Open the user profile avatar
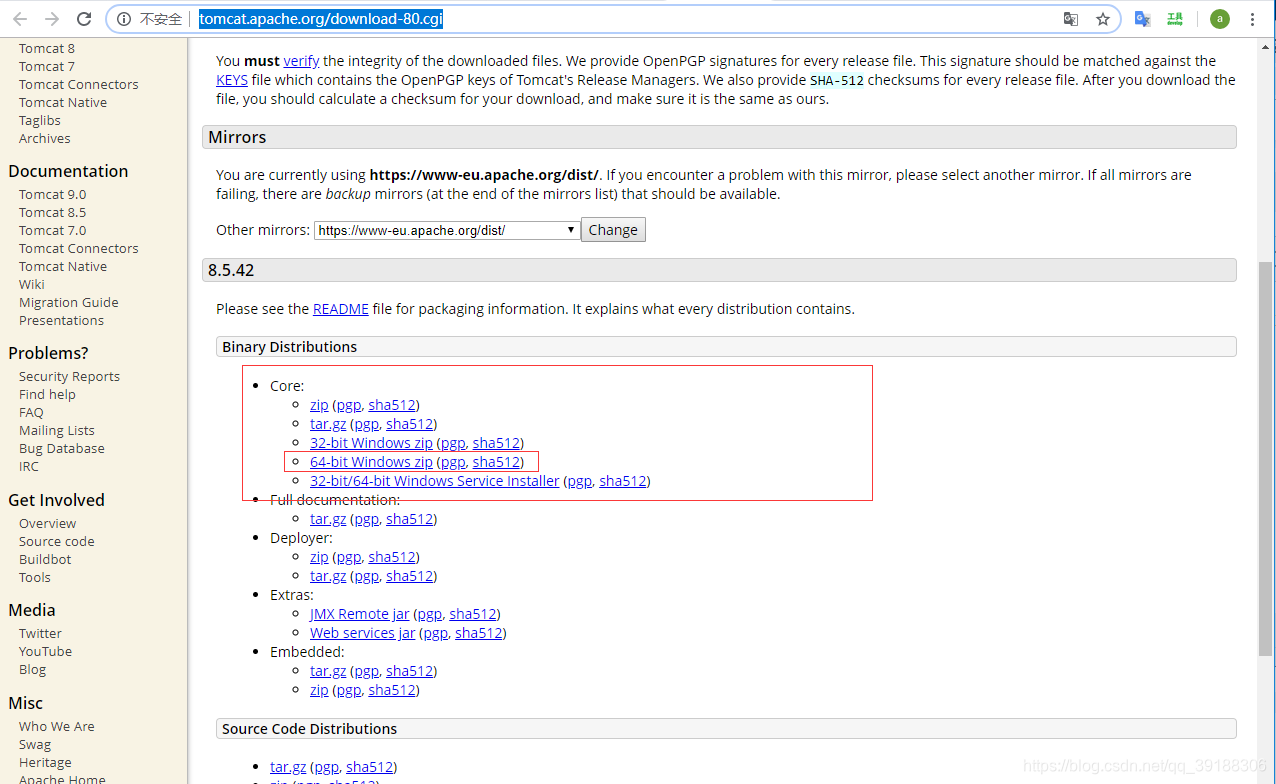The image size is (1276, 784). coord(1219,19)
